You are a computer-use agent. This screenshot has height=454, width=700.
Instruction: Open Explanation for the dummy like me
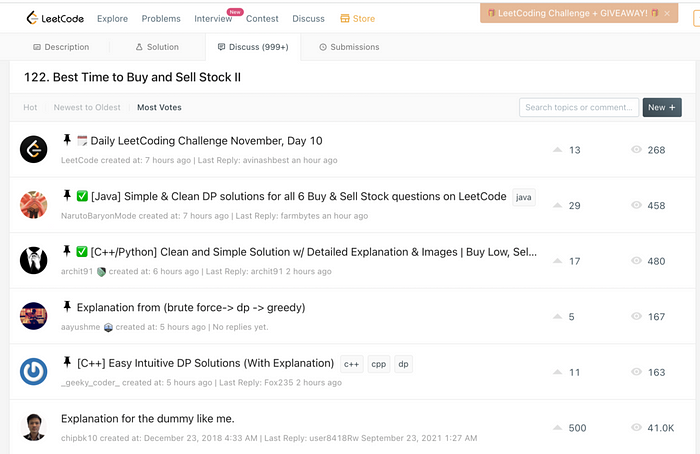[148, 419]
